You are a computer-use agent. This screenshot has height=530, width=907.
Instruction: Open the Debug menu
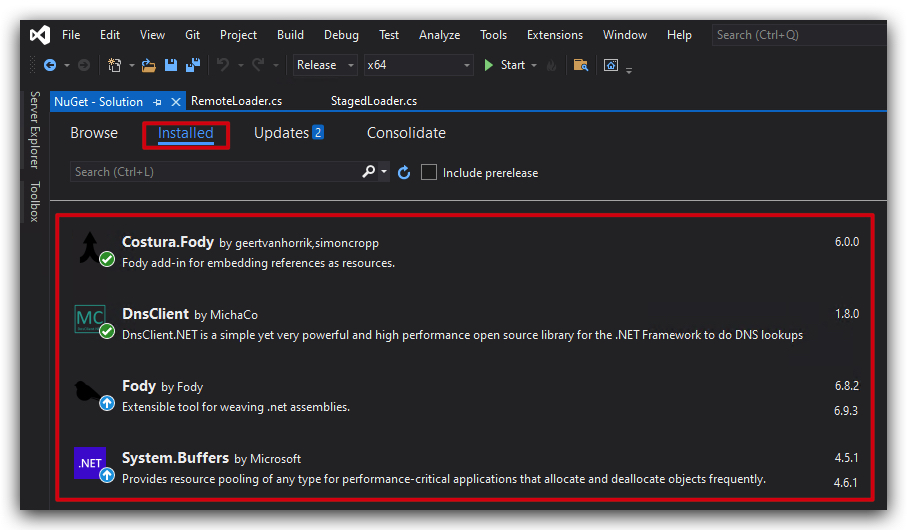341,35
